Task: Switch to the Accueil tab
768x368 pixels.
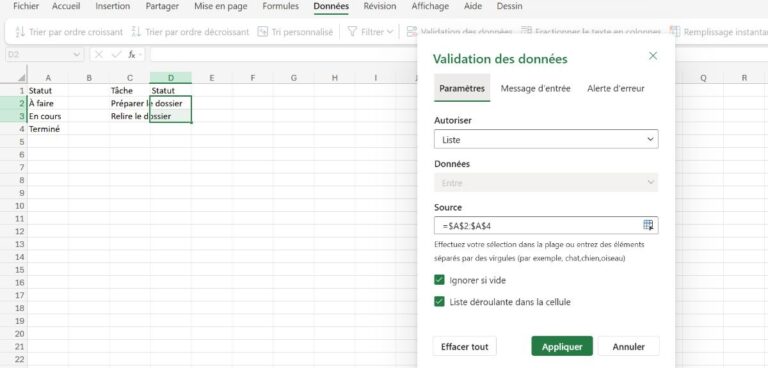Action: (x=66, y=6)
